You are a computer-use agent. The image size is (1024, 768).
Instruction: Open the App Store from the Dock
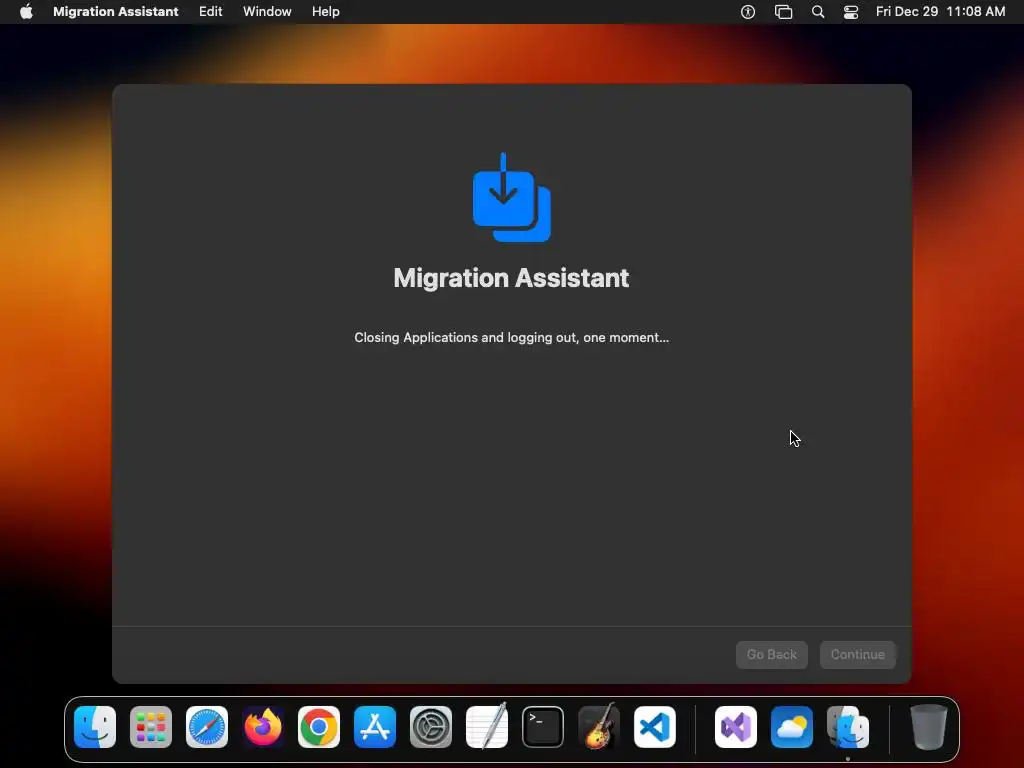pos(375,727)
